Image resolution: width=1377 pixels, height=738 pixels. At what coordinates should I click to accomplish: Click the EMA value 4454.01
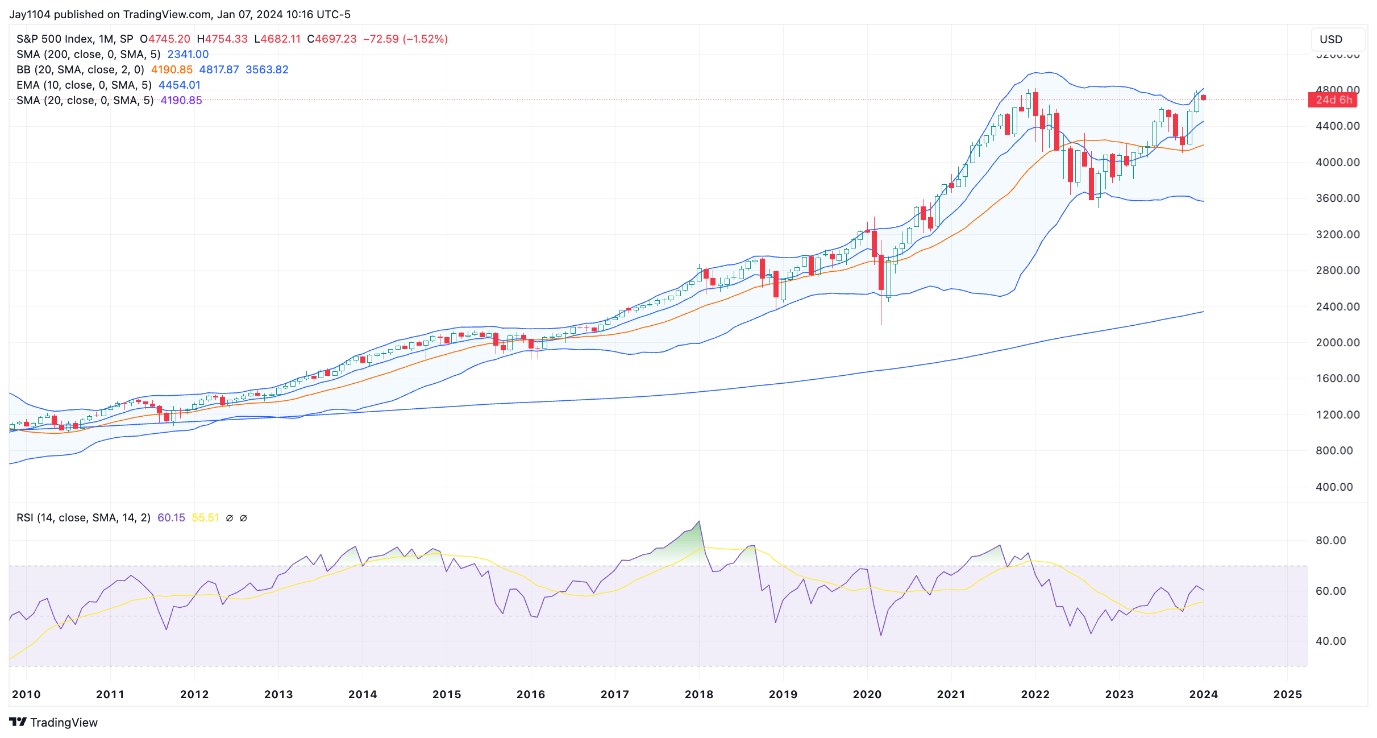(180, 85)
